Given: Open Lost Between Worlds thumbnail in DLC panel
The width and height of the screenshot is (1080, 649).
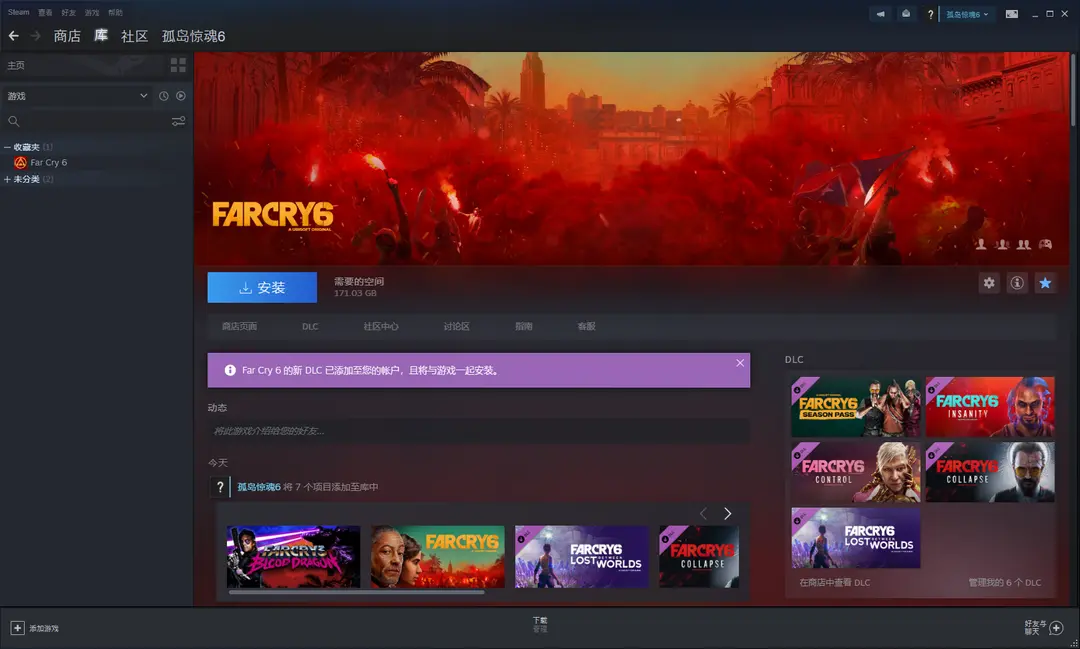Looking at the screenshot, I should [855, 538].
